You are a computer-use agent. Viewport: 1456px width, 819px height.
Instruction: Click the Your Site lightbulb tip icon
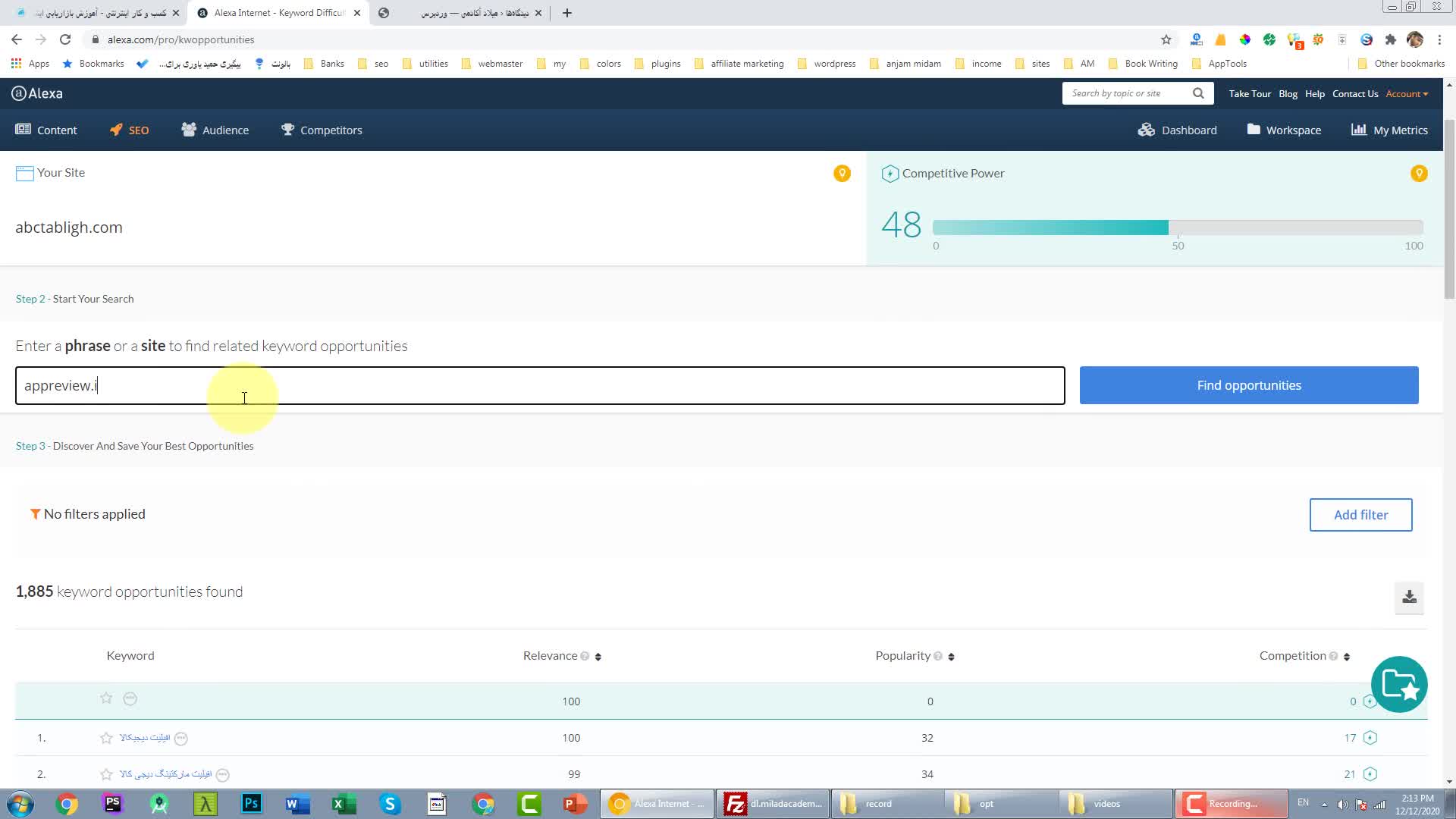point(842,174)
